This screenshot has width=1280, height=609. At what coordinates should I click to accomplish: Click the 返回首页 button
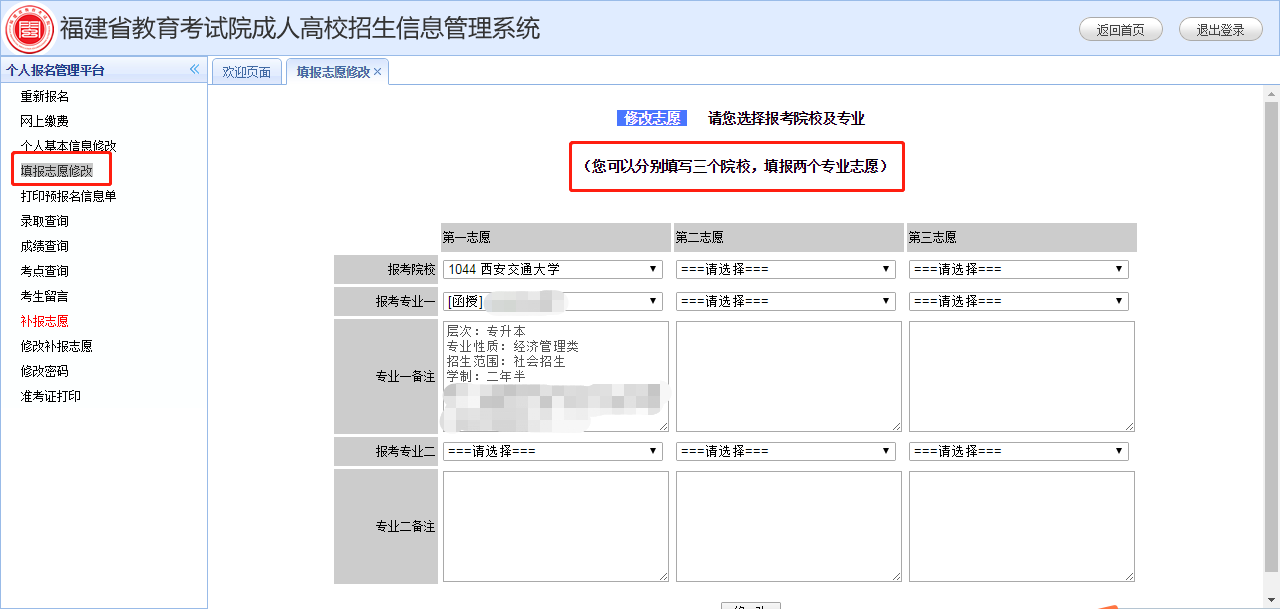click(1120, 30)
